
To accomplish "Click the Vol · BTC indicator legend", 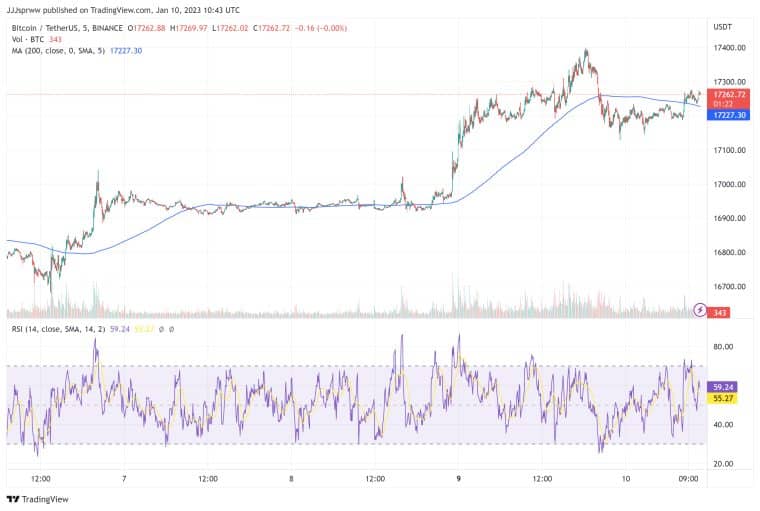I will (28, 39).
